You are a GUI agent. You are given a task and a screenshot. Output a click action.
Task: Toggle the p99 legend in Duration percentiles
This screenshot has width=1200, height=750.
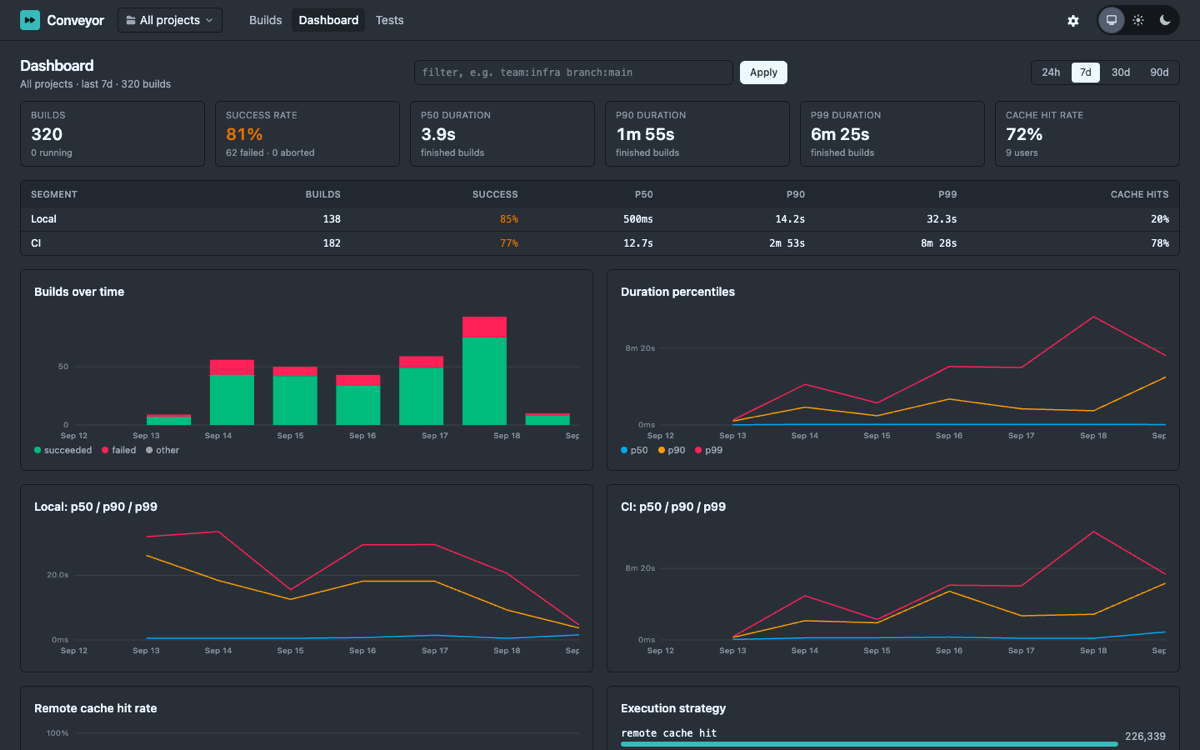pyautogui.click(x=708, y=450)
